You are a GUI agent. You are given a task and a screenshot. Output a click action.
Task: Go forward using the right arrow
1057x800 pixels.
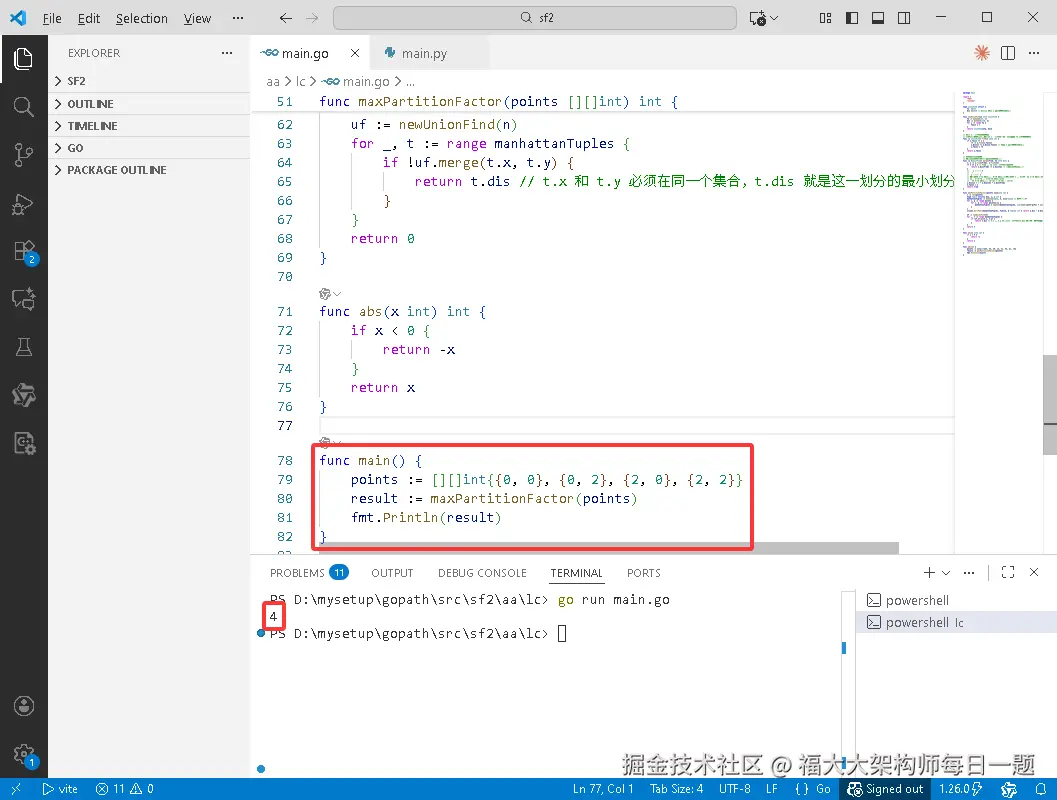point(311,18)
